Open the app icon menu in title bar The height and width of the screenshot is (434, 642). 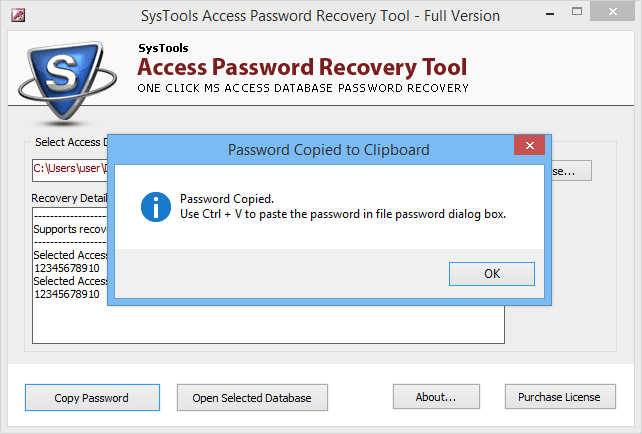point(18,16)
